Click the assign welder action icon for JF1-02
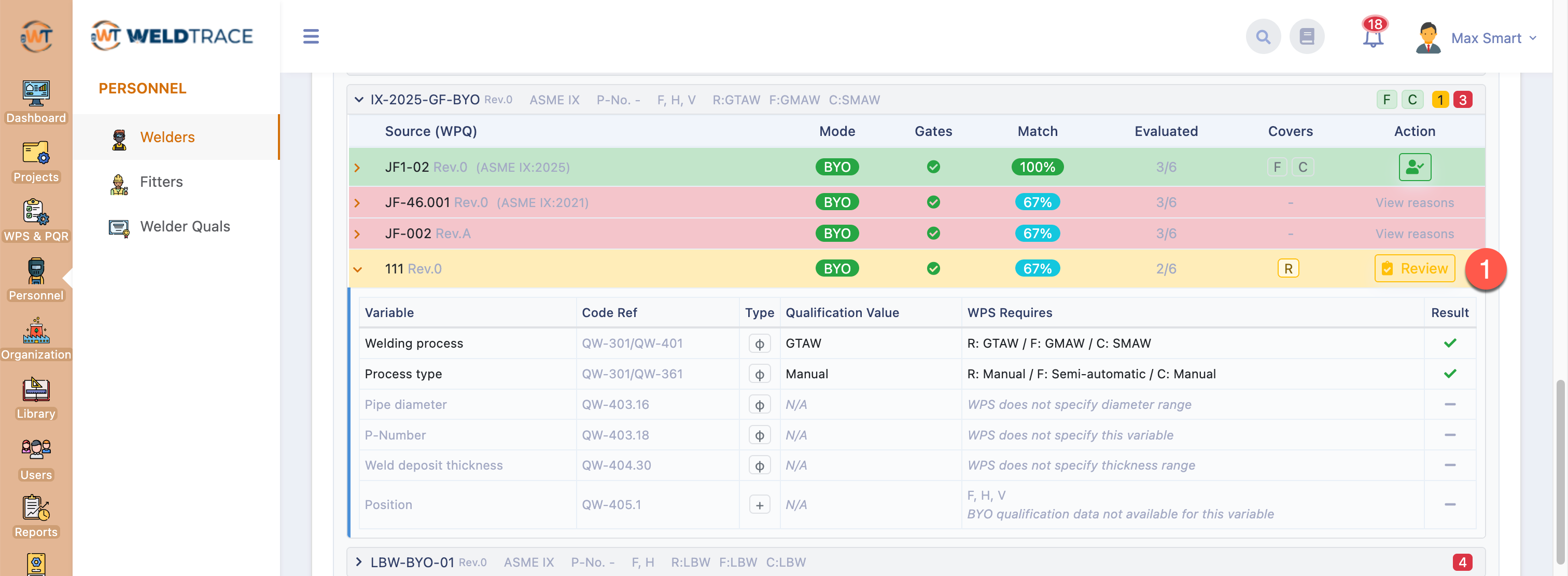1568x576 pixels. click(1414, 167)
